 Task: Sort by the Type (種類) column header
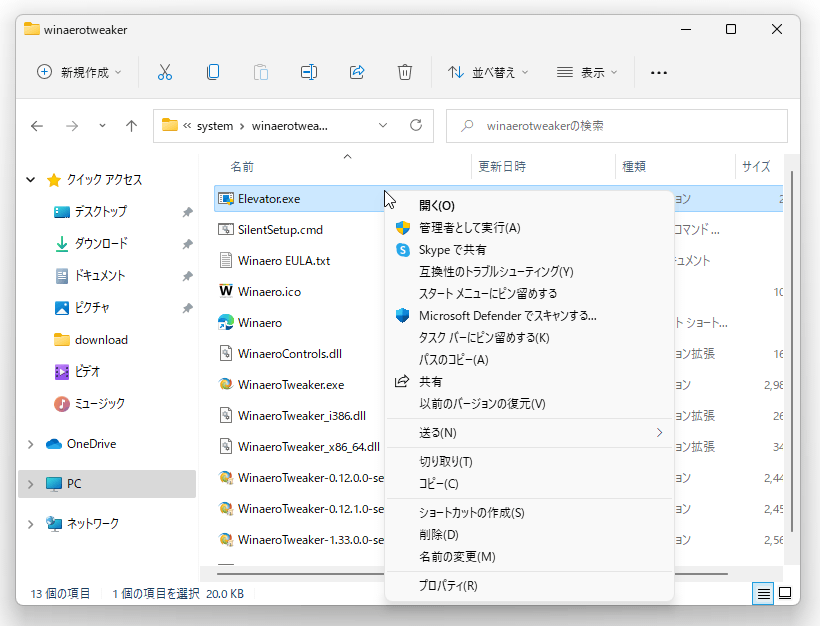tap(675, 166)
